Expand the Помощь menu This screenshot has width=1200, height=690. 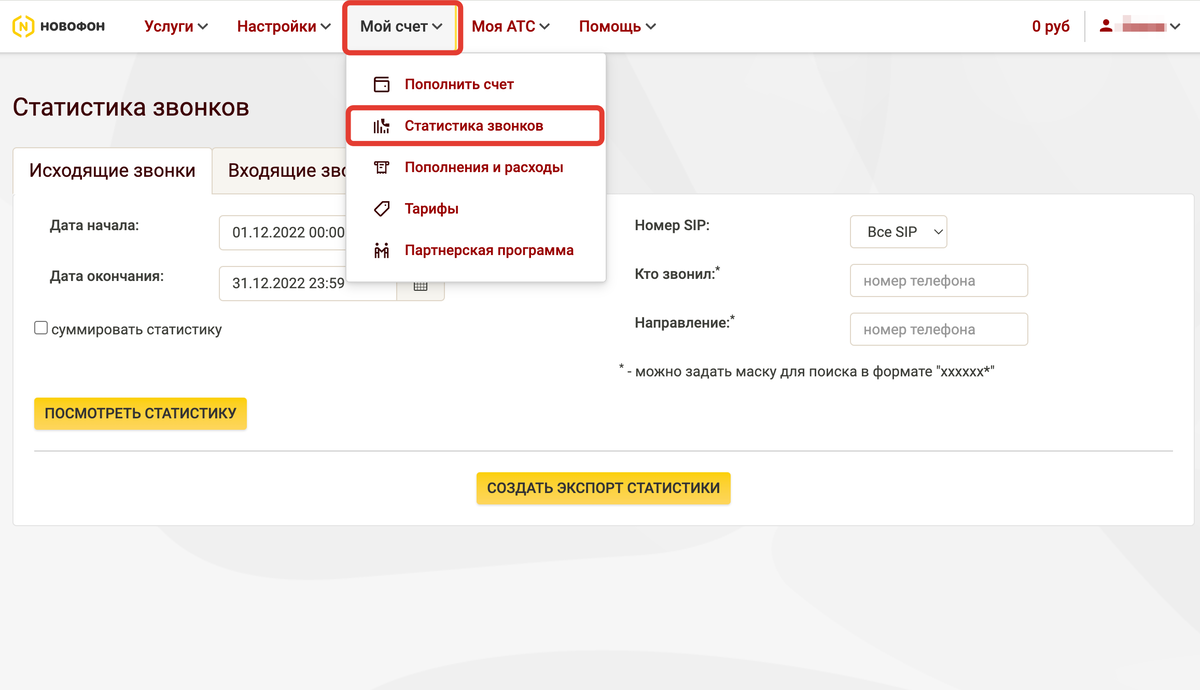point(617,26)
